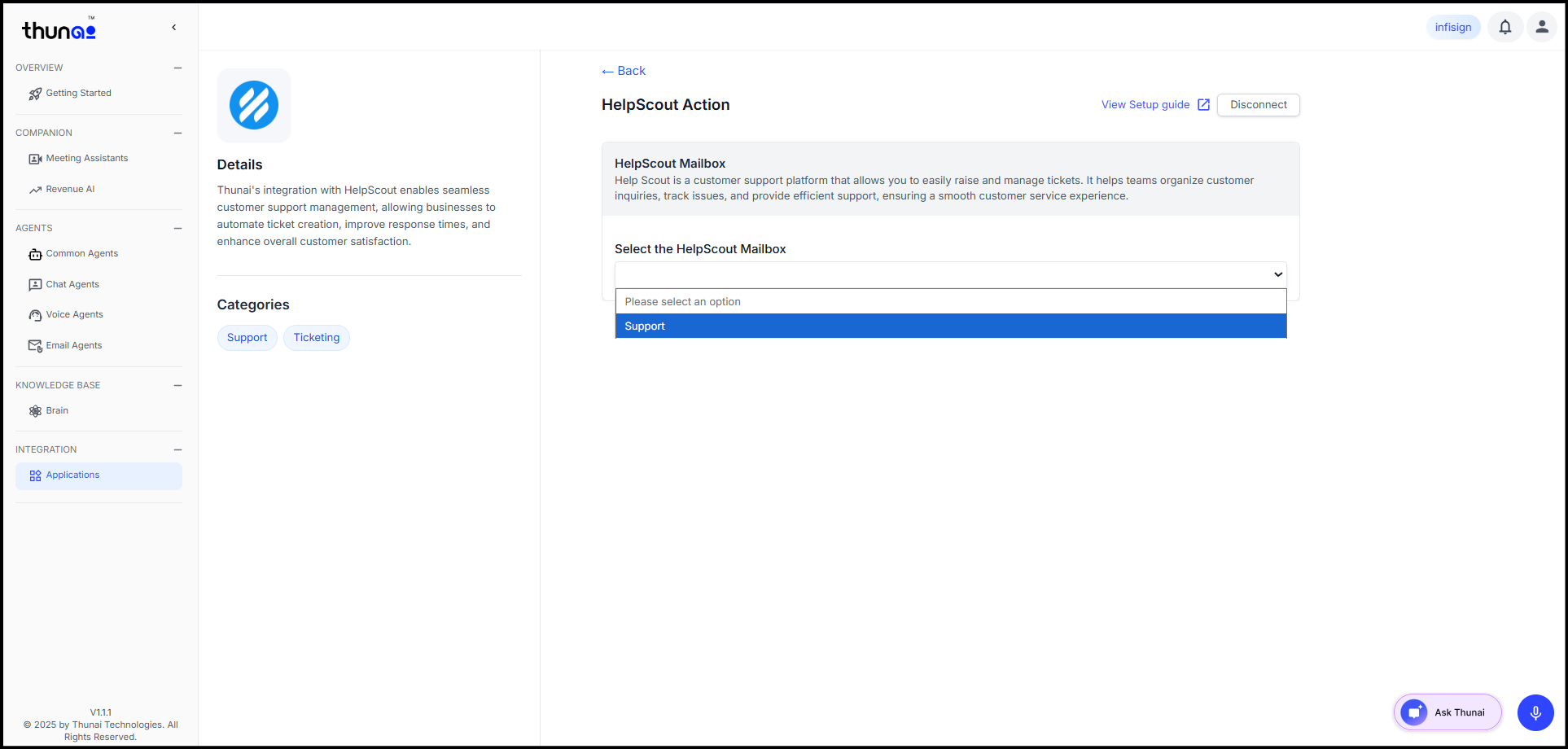Go to Meeting Assistants

point(87,159)
